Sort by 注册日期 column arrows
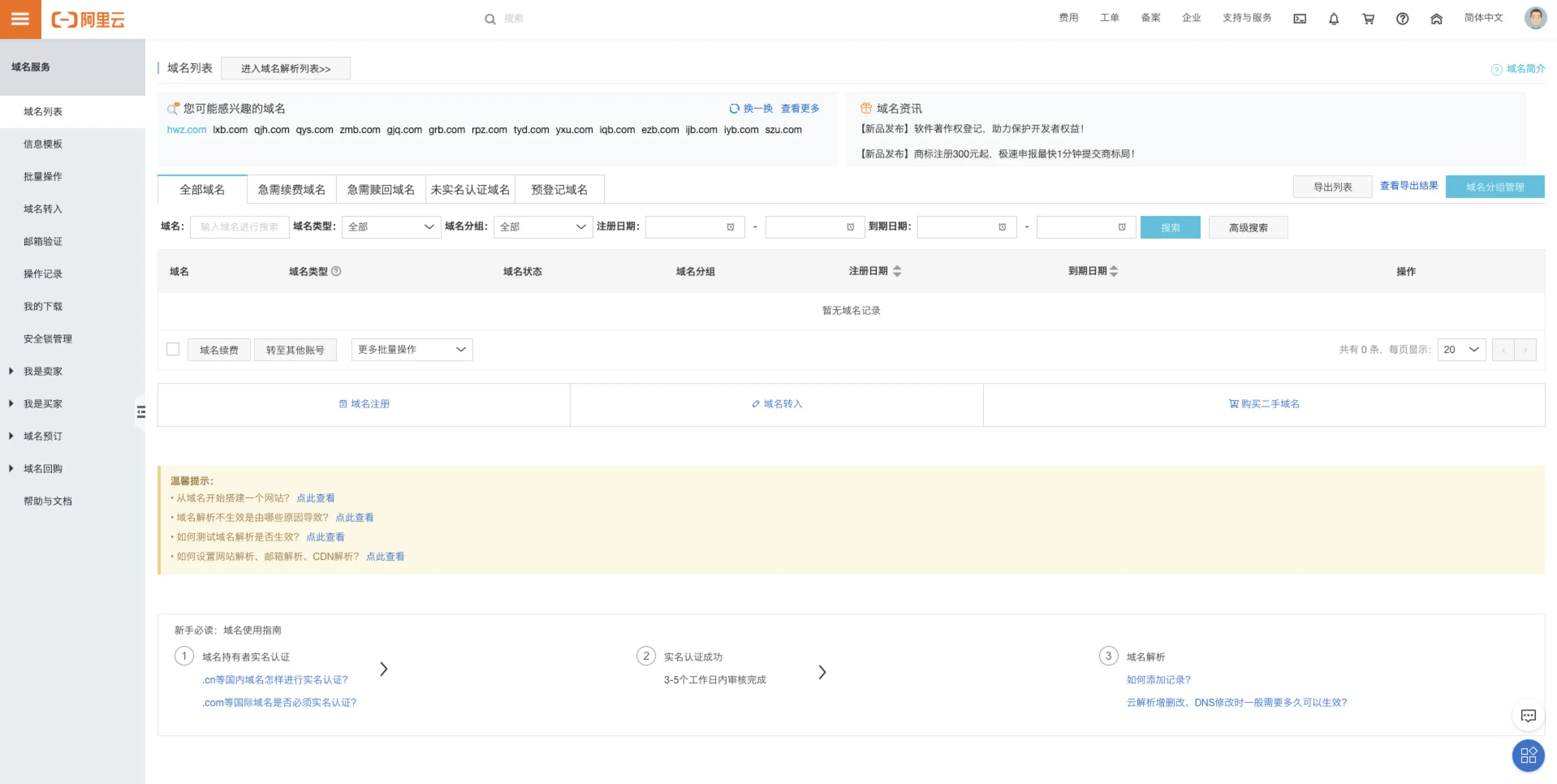This screenshot has width=1557, height=784. click(x=897, y=271)
